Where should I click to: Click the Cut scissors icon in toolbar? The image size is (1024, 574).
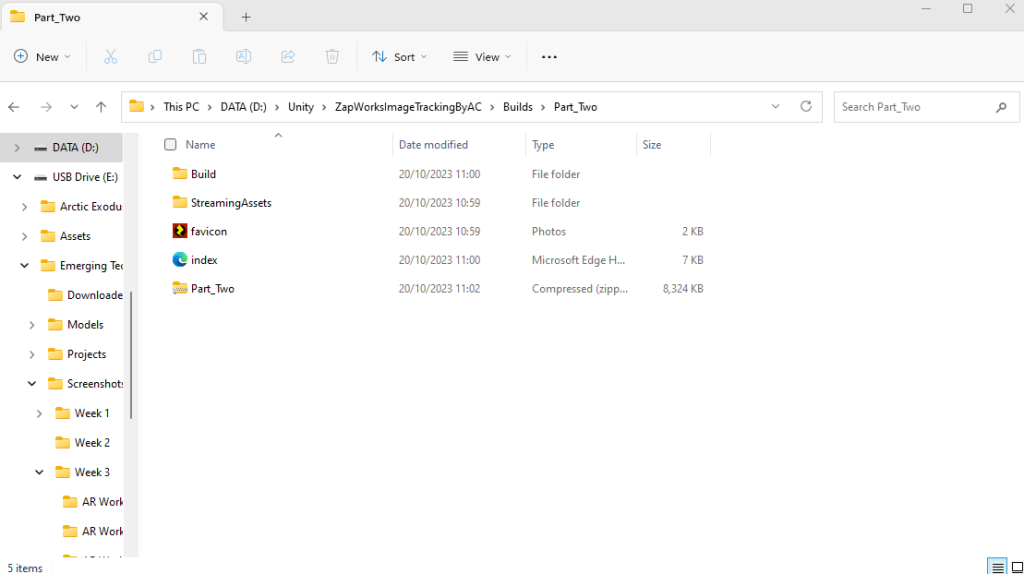pyautogui.click(x=111, y=57)
